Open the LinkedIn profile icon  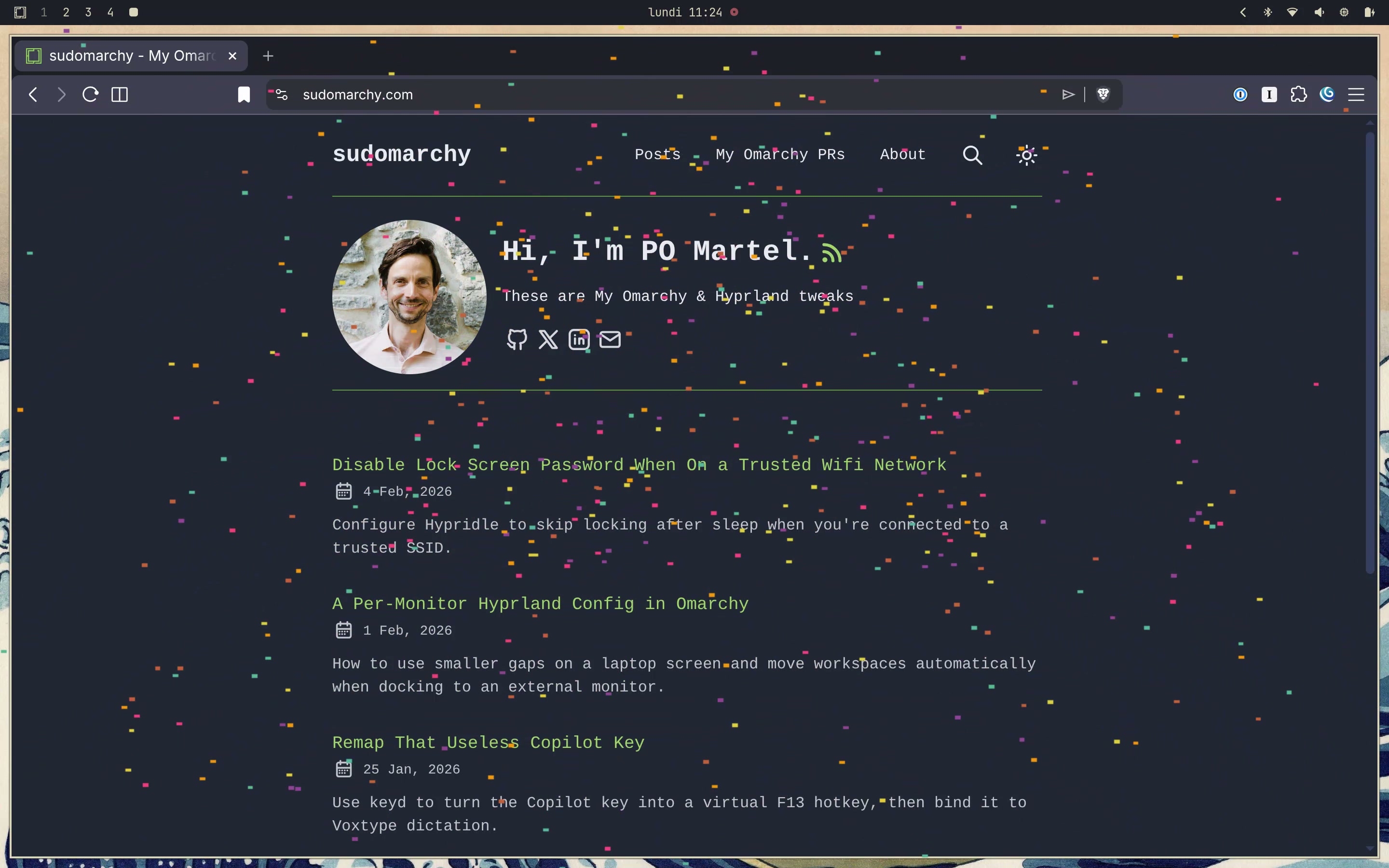579,340
